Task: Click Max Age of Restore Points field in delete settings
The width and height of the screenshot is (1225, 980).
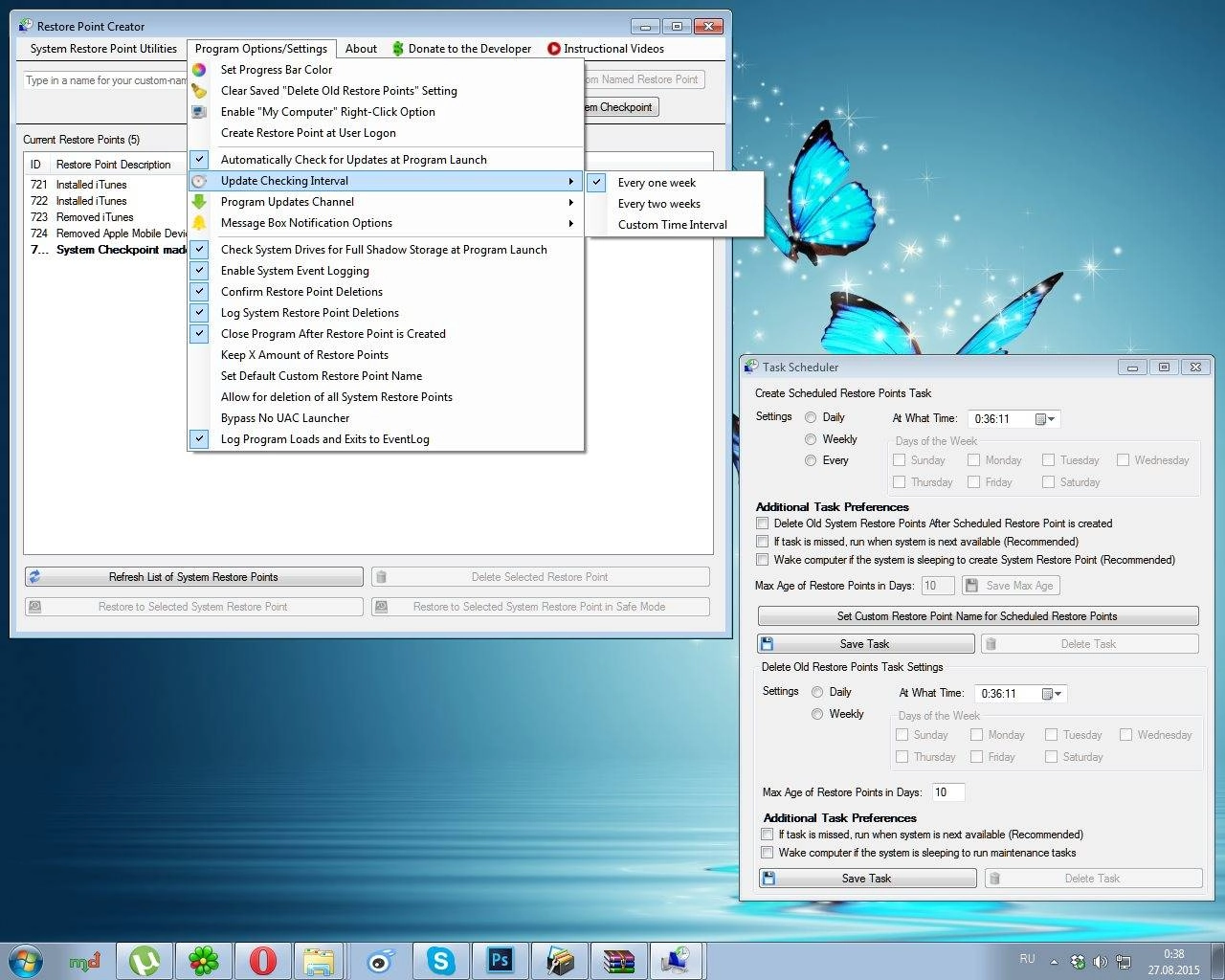Action: tap(947, 792)
